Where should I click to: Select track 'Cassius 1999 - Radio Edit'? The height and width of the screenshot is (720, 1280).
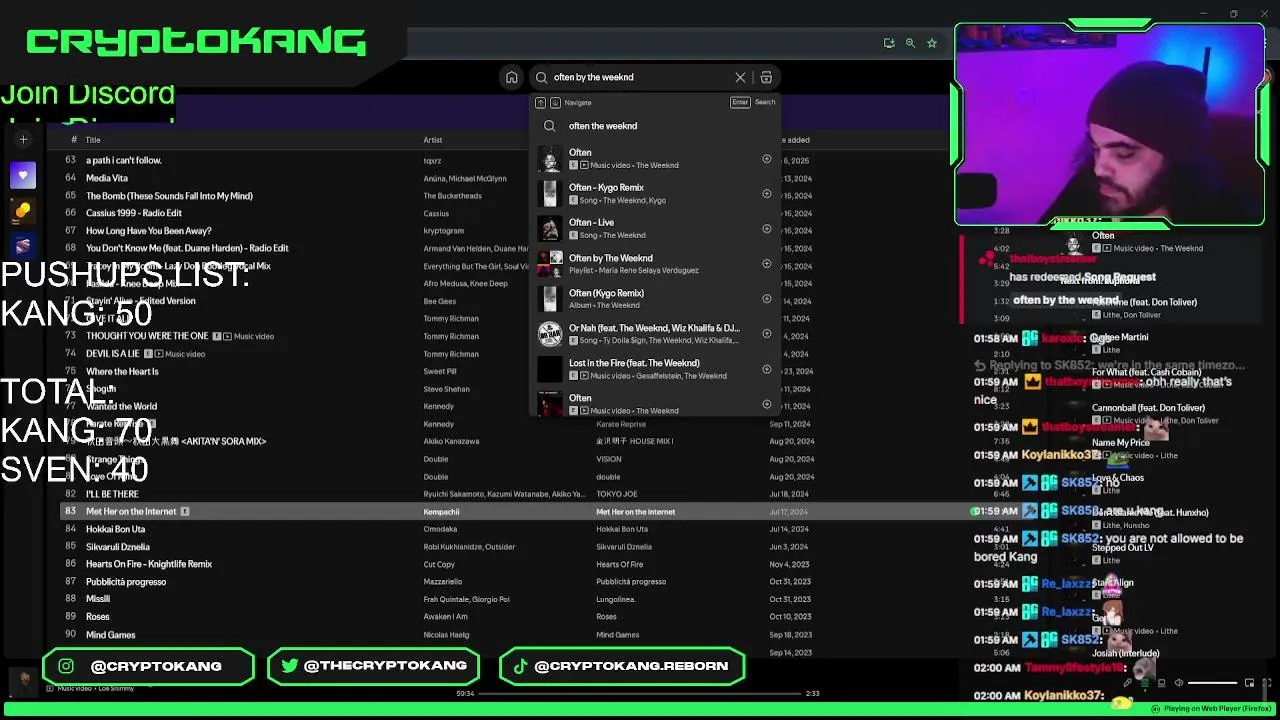point(134,213)
